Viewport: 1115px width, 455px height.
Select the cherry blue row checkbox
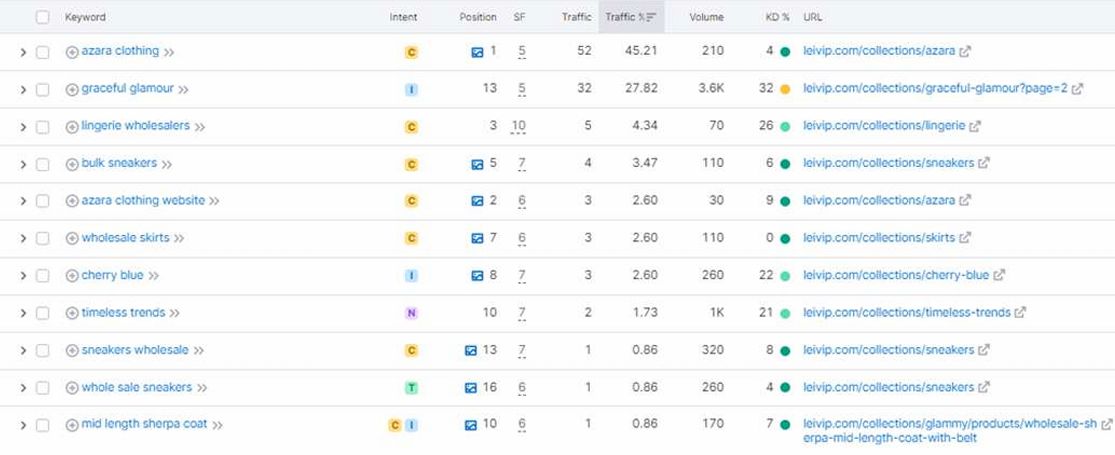[43, 276]
